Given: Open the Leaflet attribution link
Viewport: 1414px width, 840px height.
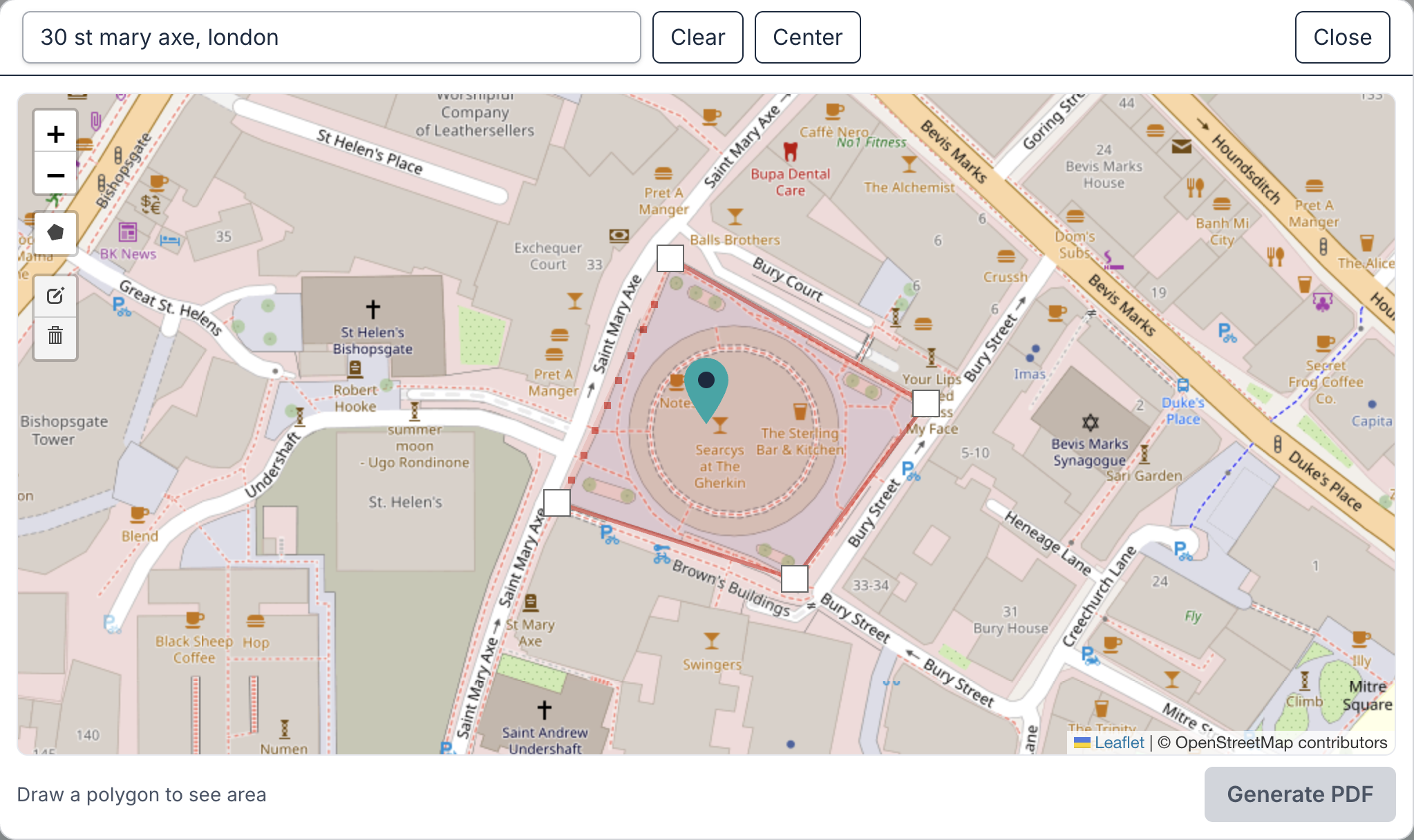Looking at the screenshot, I should click(x=1118, y=743).
